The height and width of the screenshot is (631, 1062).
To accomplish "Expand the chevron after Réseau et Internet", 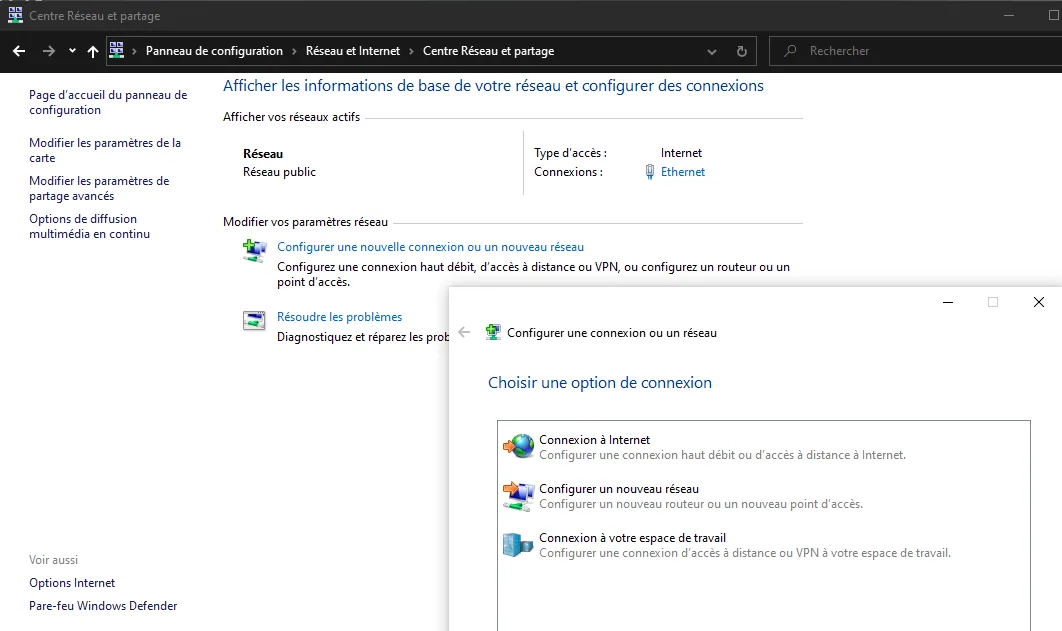I will (x=411, y=51).
